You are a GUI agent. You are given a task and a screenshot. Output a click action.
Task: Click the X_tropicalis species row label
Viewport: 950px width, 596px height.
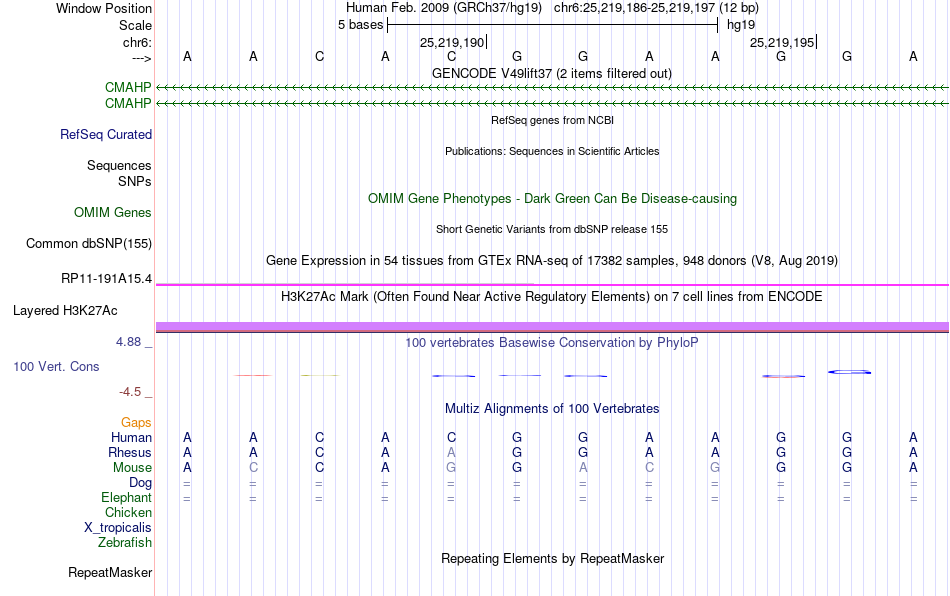point(118,528)
